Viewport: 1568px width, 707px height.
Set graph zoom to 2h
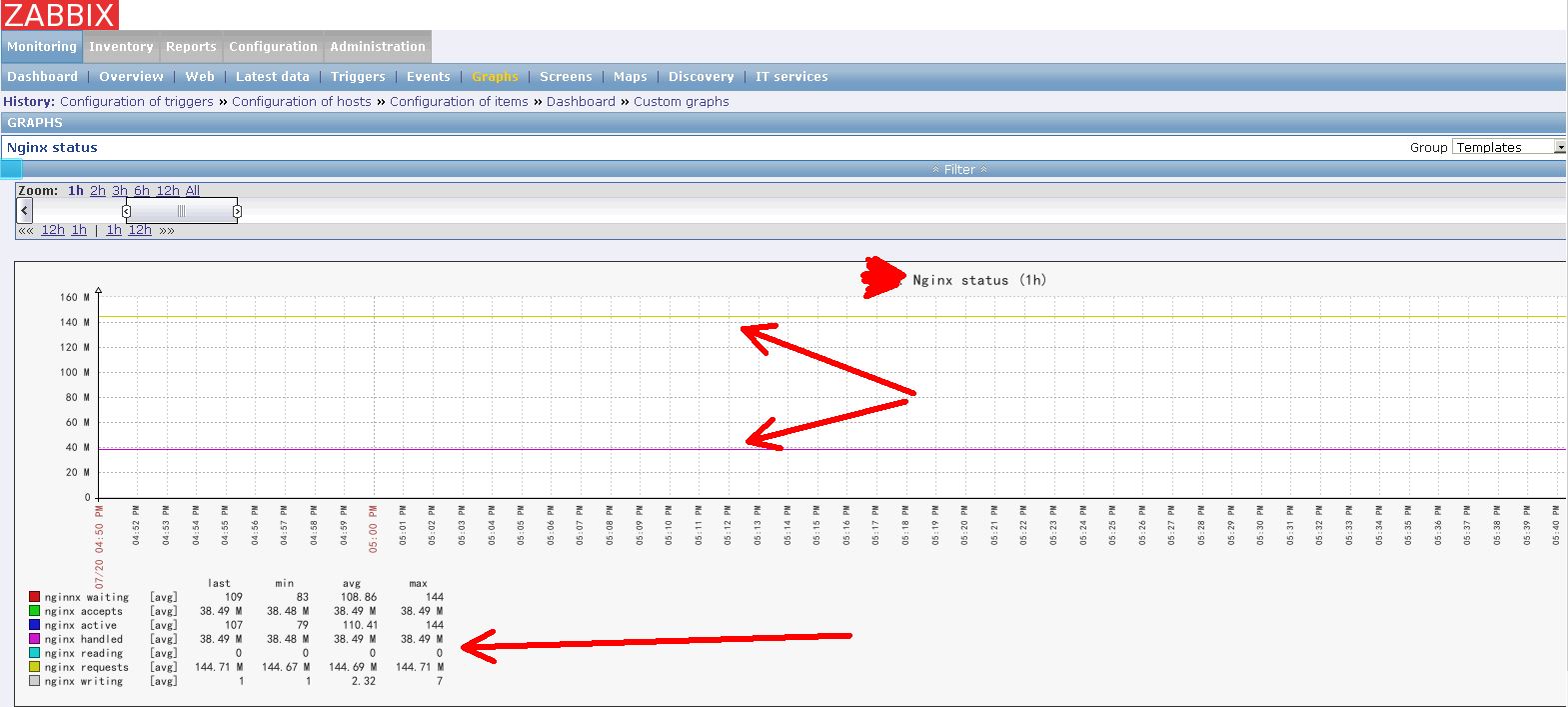[x=98, y=190]
